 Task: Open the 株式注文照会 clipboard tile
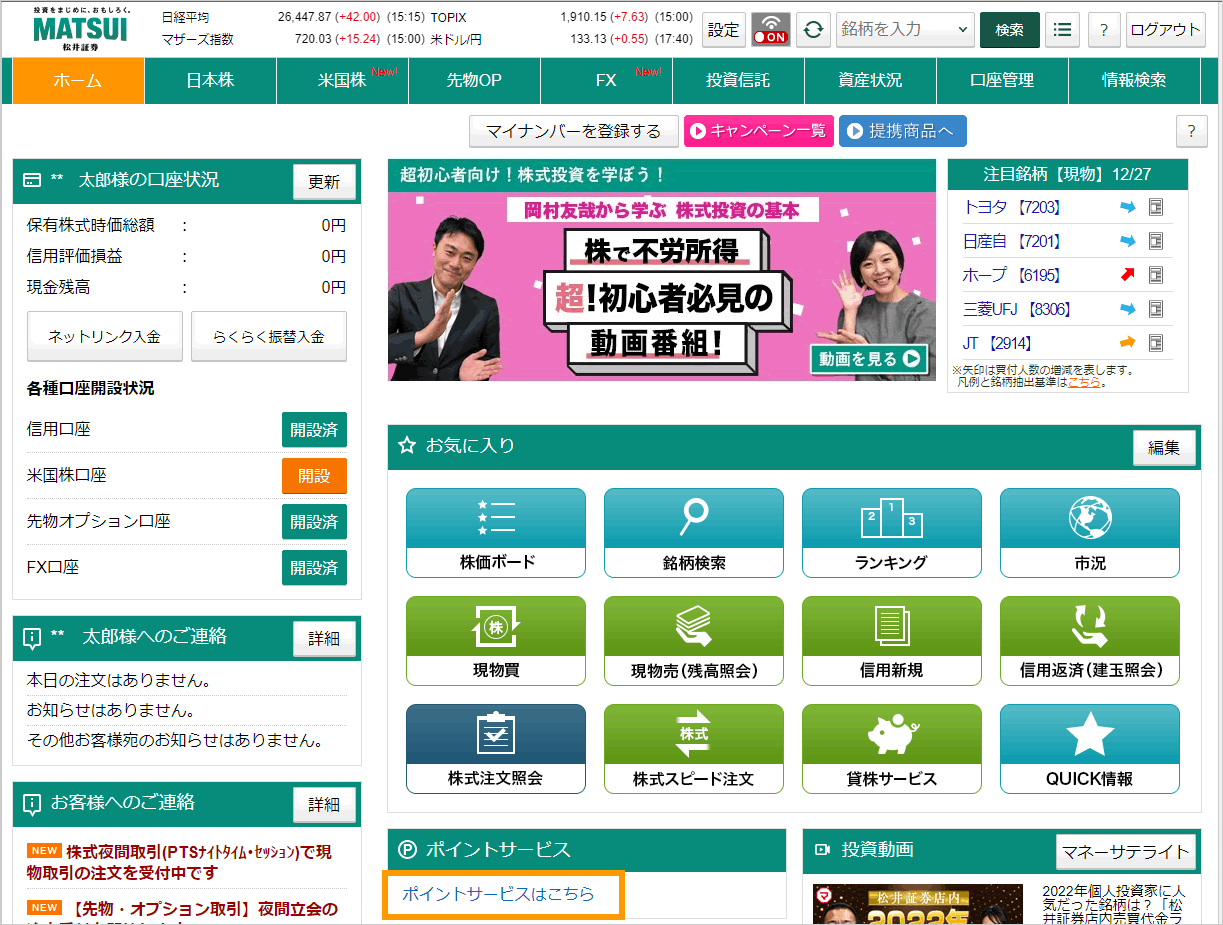click(x=496, y=749)
